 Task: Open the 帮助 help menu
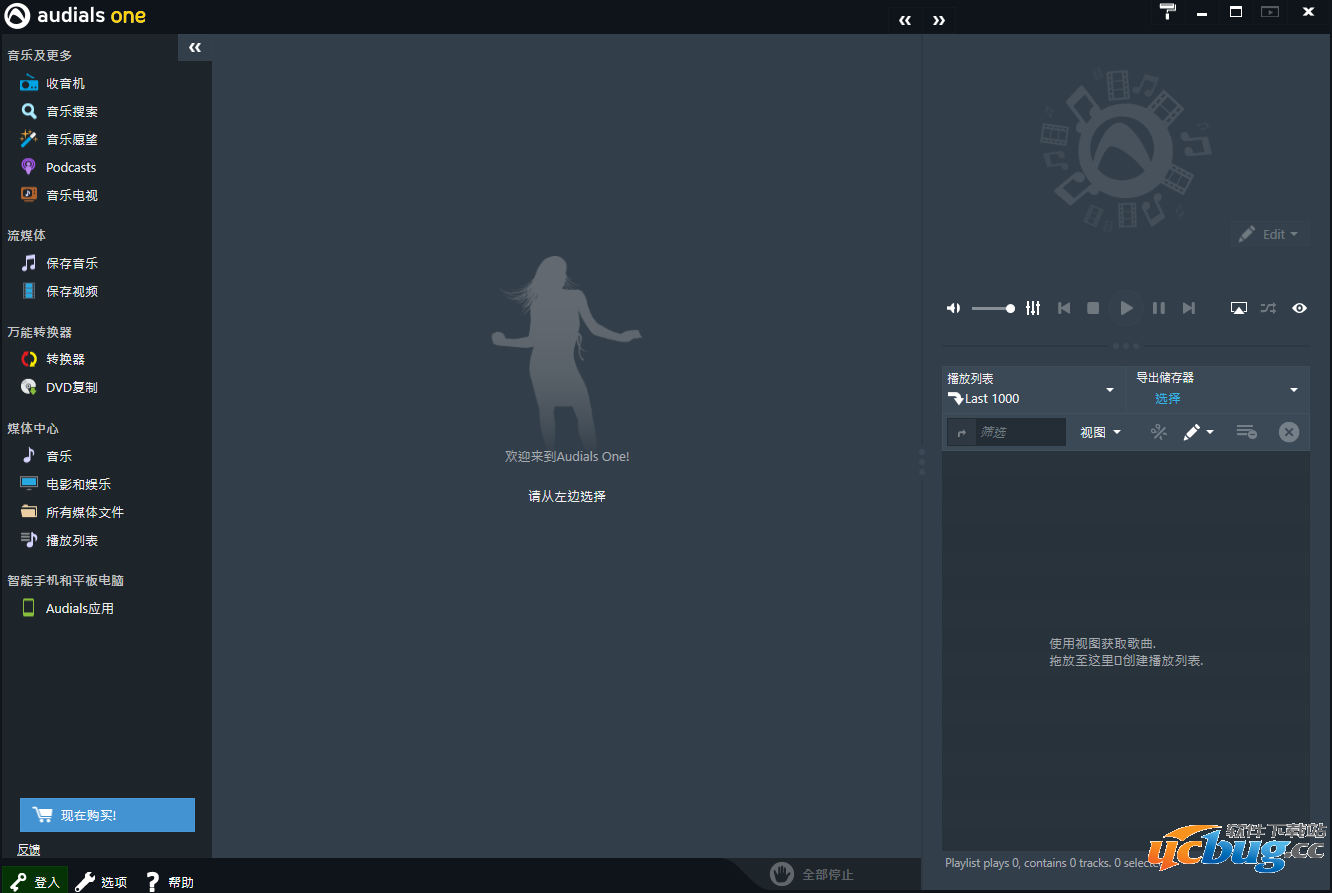click(x=170, y=881)
